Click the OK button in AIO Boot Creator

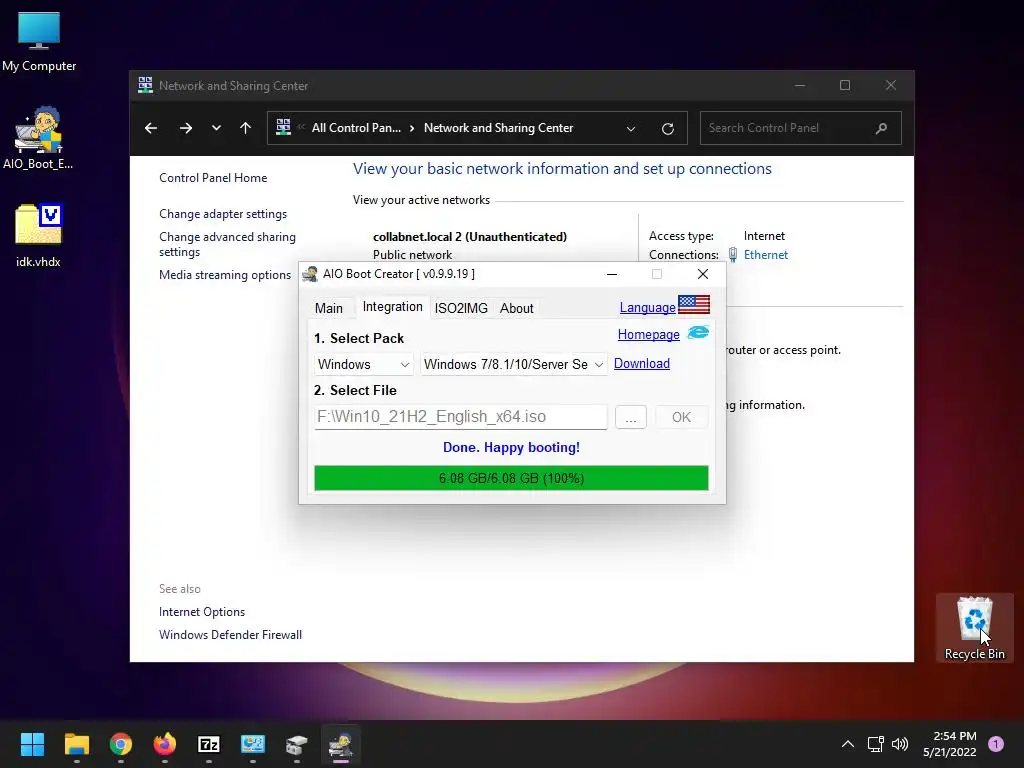(x=681, y=417)
